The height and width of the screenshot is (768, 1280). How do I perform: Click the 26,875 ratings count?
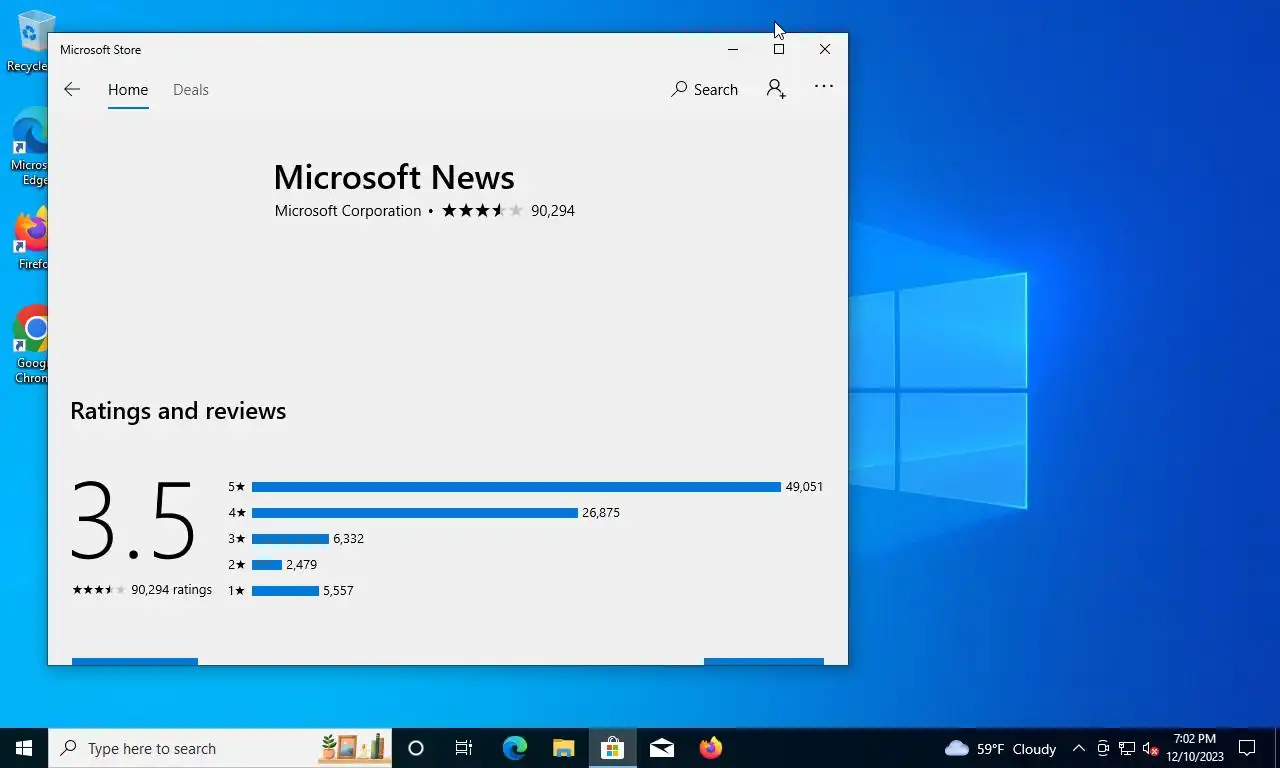click(601, 513)
